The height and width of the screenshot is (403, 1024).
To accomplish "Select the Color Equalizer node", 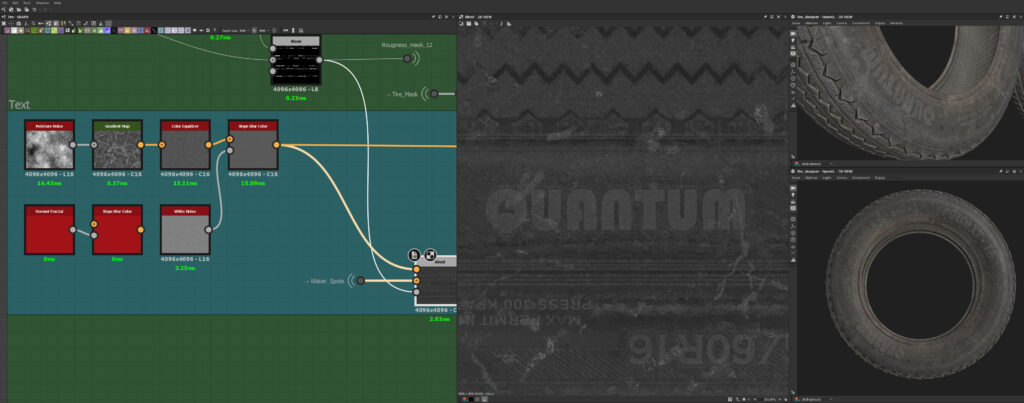I will [185, 144].
